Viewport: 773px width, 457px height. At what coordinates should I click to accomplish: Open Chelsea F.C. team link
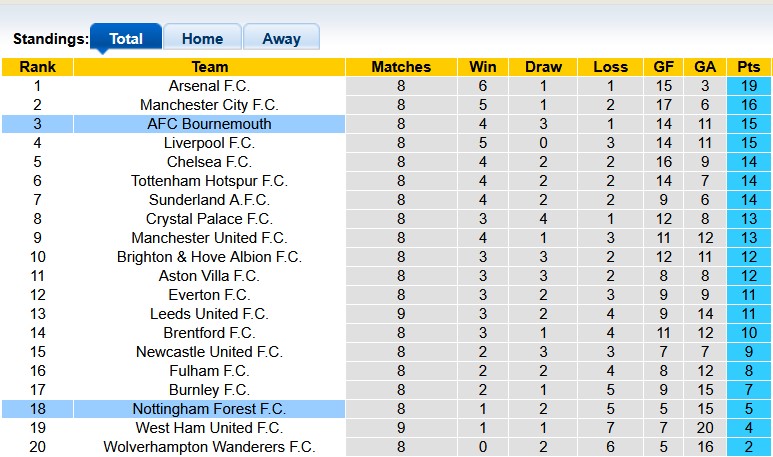click(x=209, y=162)
